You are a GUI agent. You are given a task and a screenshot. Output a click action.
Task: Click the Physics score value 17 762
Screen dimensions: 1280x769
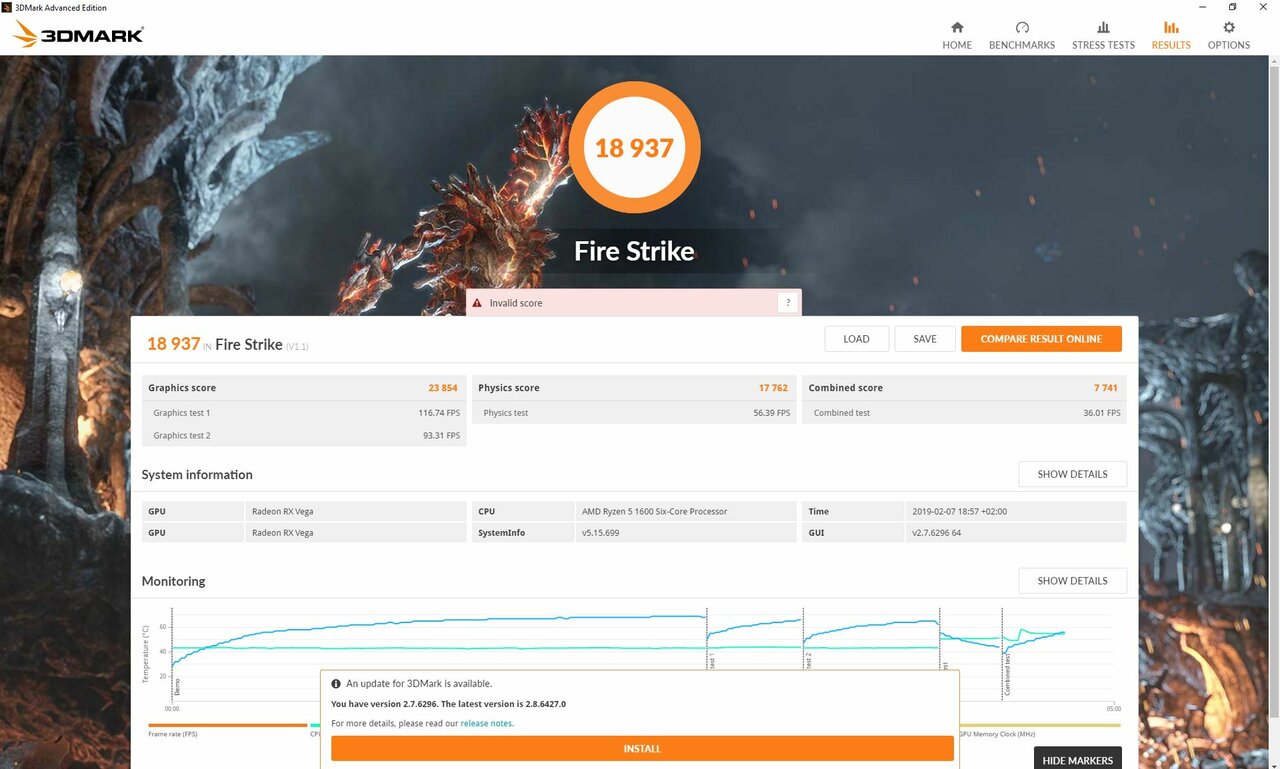(x=773, y=388)
